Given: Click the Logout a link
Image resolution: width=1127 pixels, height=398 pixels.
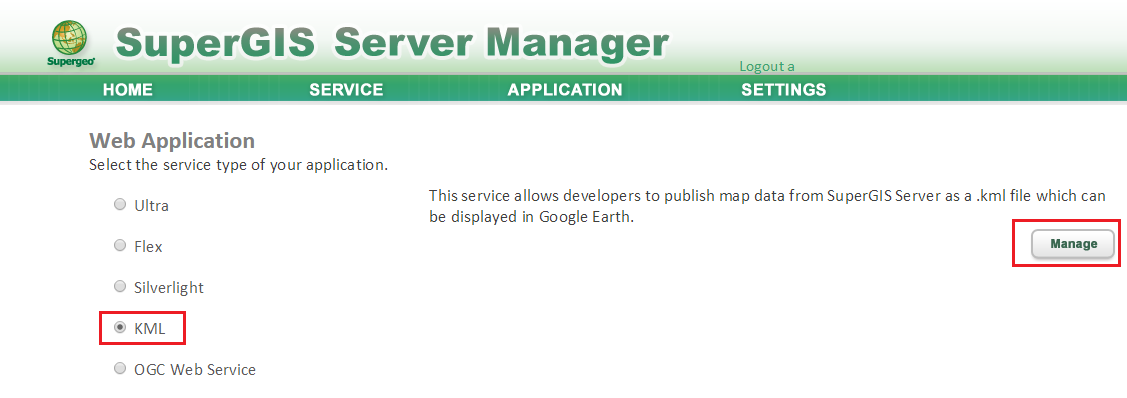Looking at the screenshot, I should 767,66.
